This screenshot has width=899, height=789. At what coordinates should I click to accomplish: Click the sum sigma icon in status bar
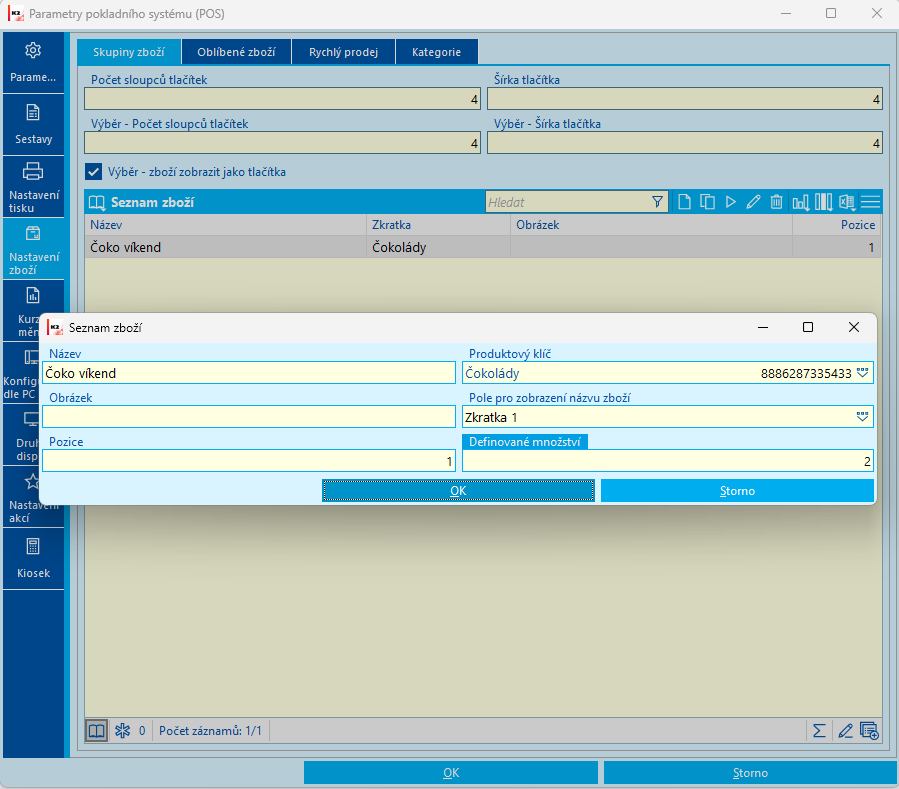[x=819, y=731]
